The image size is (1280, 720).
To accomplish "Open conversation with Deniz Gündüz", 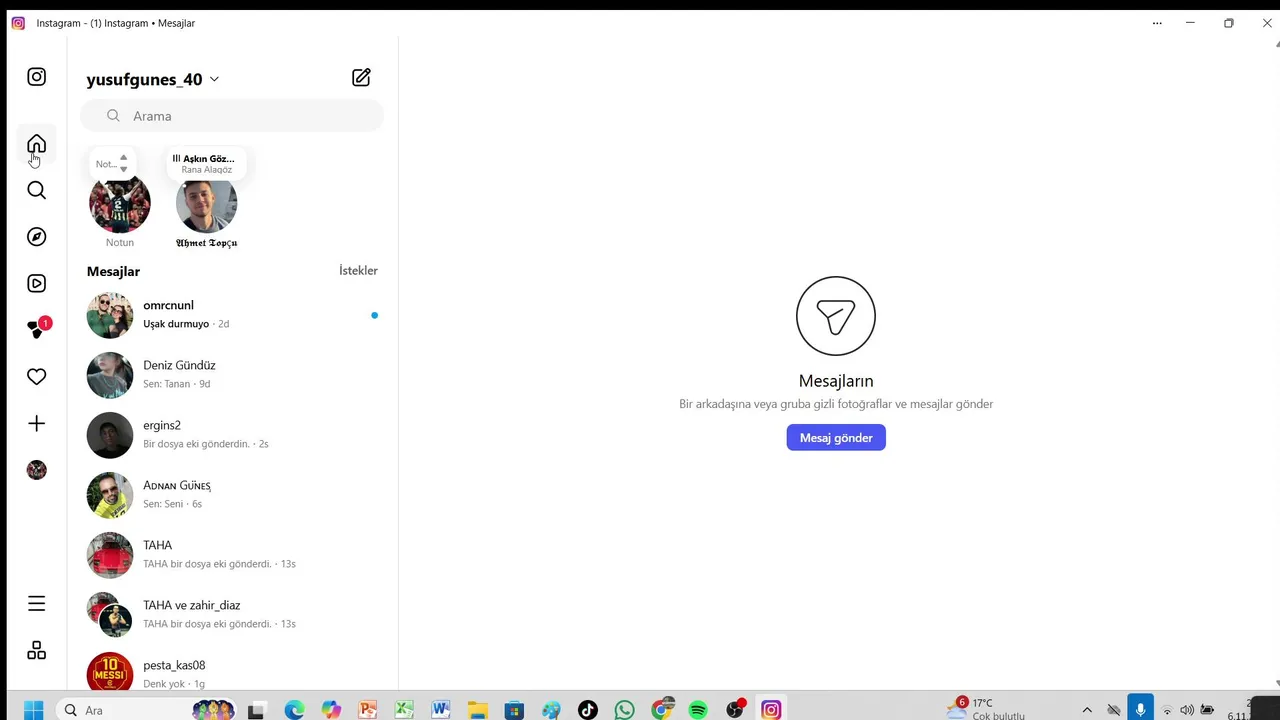I will (x=232, y=375).
